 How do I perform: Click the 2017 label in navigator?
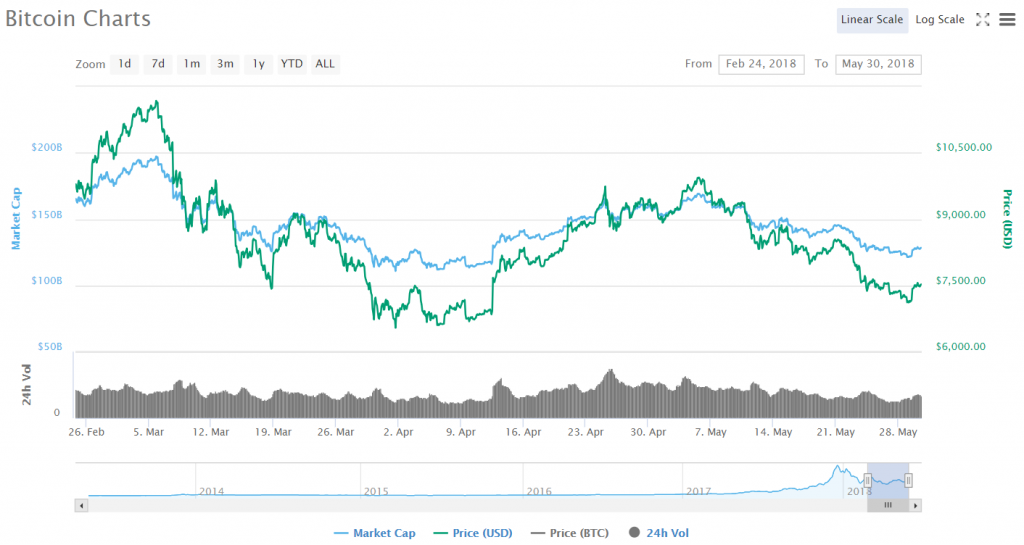point(699,491)
